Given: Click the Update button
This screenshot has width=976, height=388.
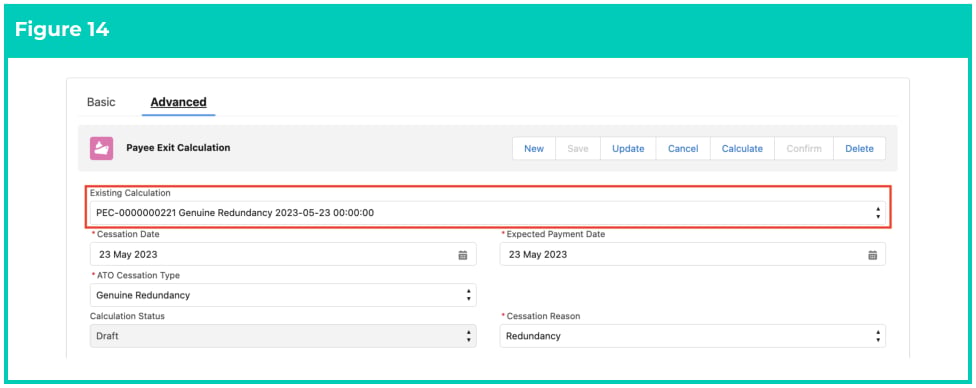Looking at the screenshot, I should (x=628, y=149).
